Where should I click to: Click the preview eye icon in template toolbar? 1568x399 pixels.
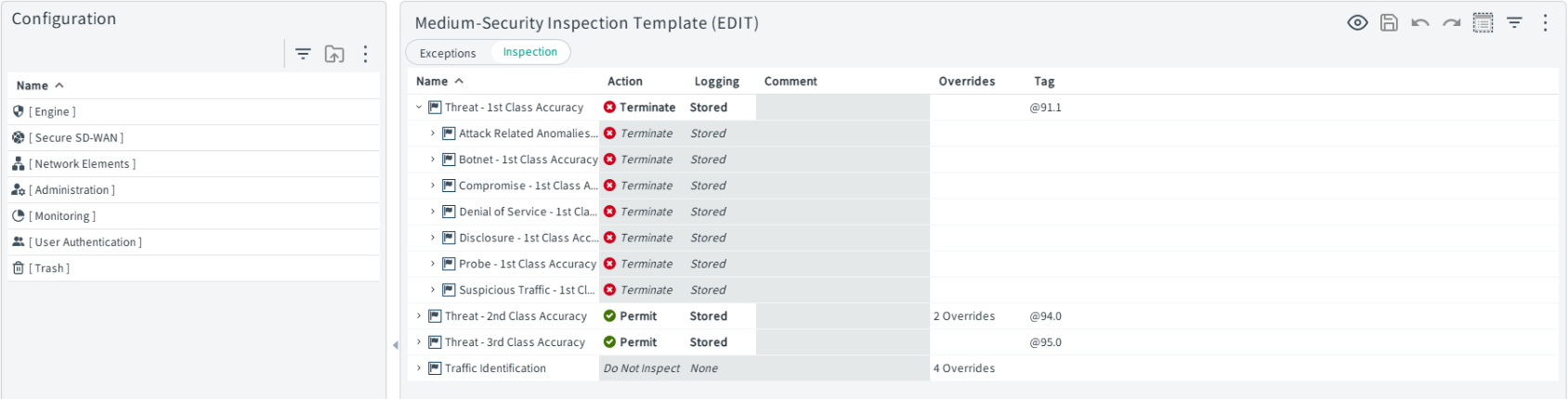1357,23
